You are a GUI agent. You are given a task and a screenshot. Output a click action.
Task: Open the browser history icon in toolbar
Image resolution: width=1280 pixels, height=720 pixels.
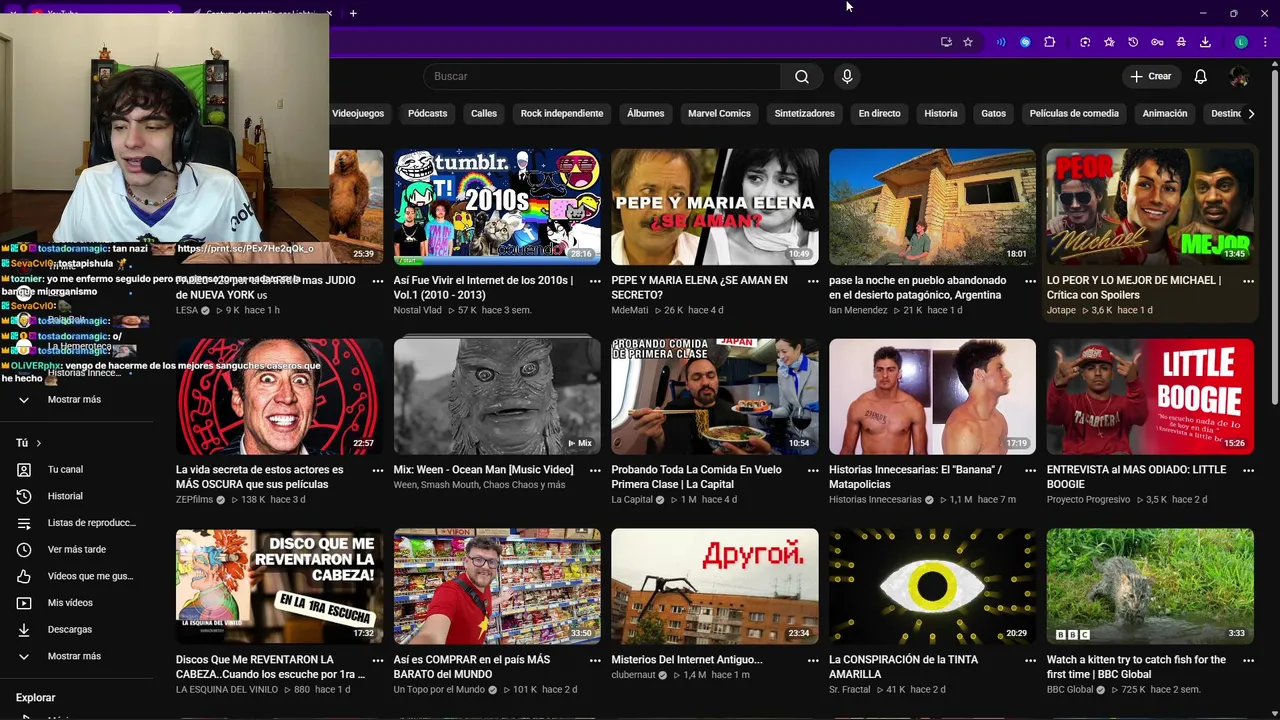click(x=1133, y=42)
